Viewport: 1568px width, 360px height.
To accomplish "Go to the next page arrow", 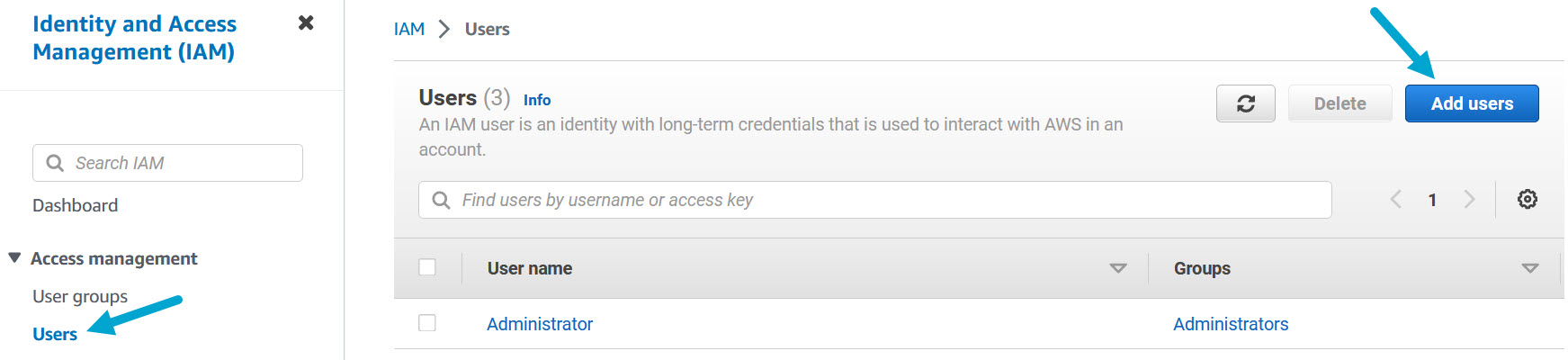I will click(x=1469, y=199).
